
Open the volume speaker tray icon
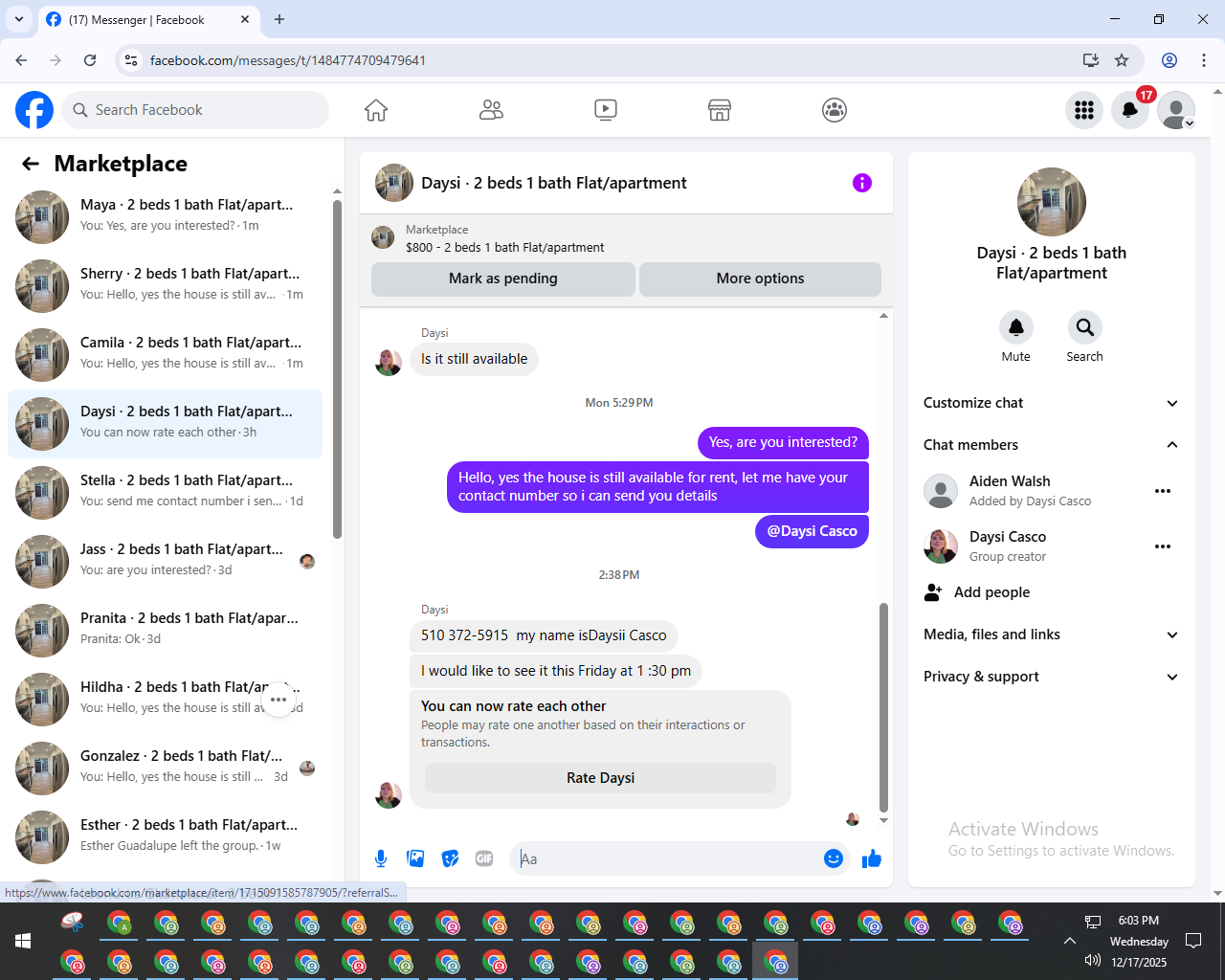(x=1092, y=961)
